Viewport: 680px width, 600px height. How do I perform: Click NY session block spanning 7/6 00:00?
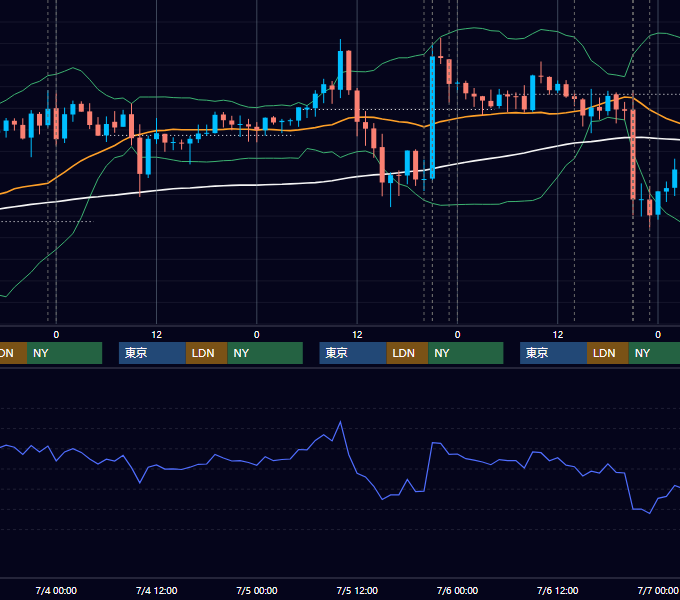[x=466, y=353]
